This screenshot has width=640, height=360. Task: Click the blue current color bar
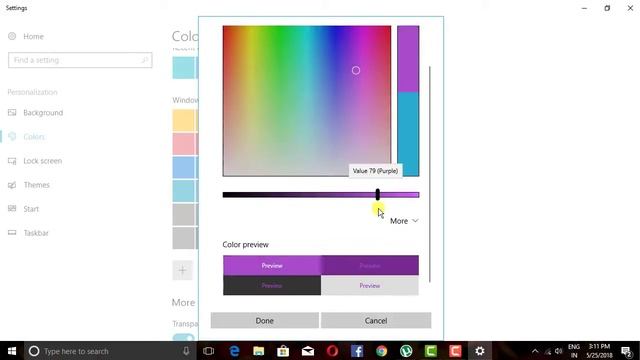[x=408, y=134]
